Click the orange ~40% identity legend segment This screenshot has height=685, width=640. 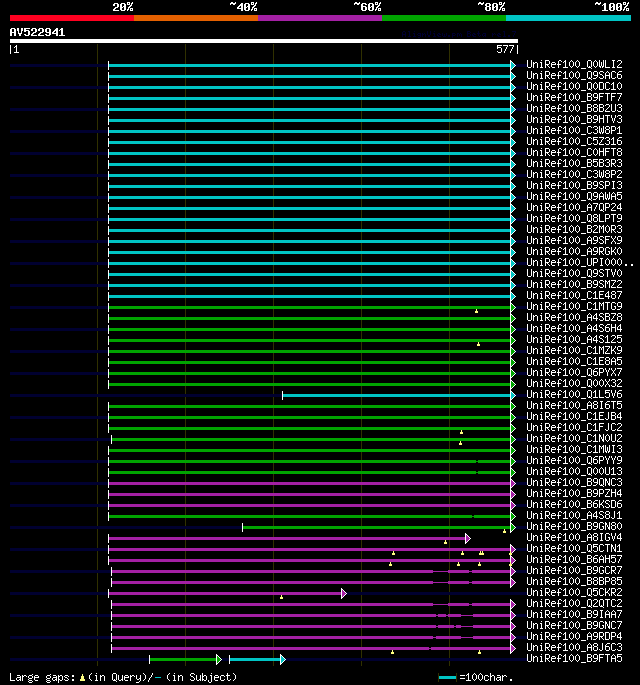tap(196, 18)
